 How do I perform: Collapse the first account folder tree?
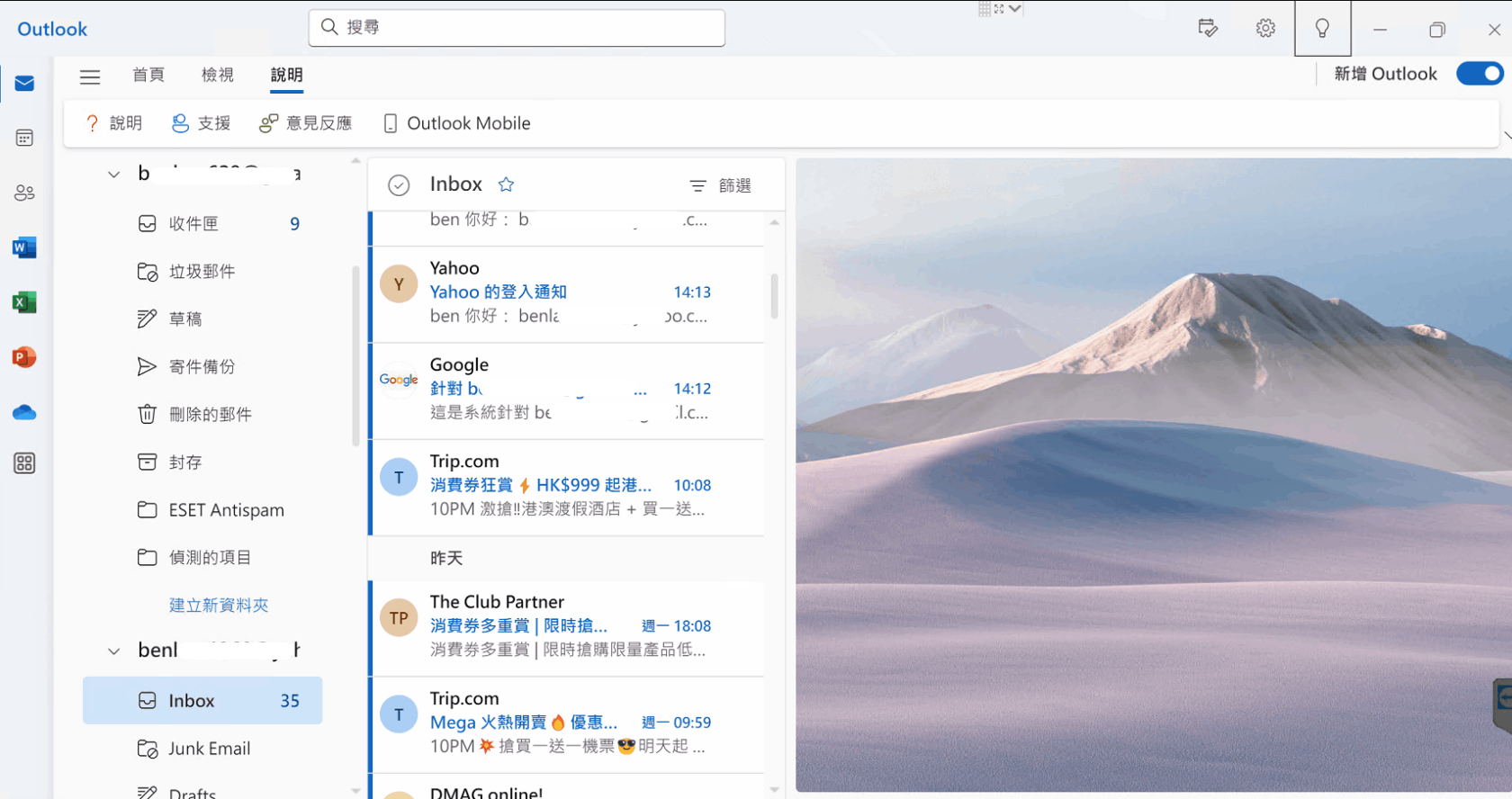point(113,174)
